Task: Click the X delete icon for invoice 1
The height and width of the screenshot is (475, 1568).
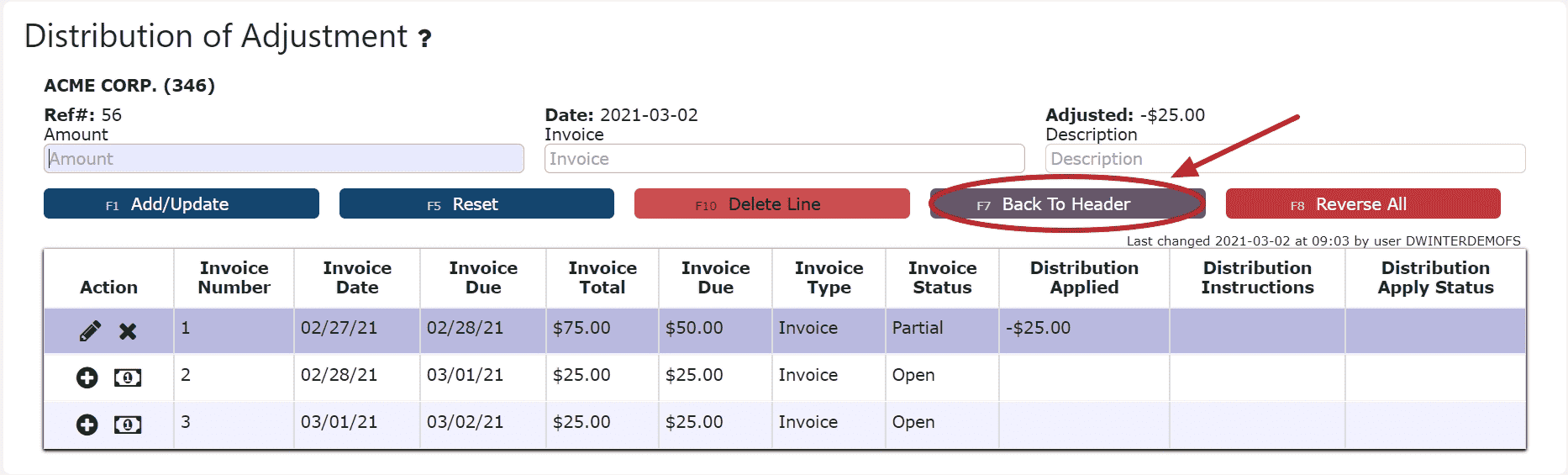Action: coord(128,331)
